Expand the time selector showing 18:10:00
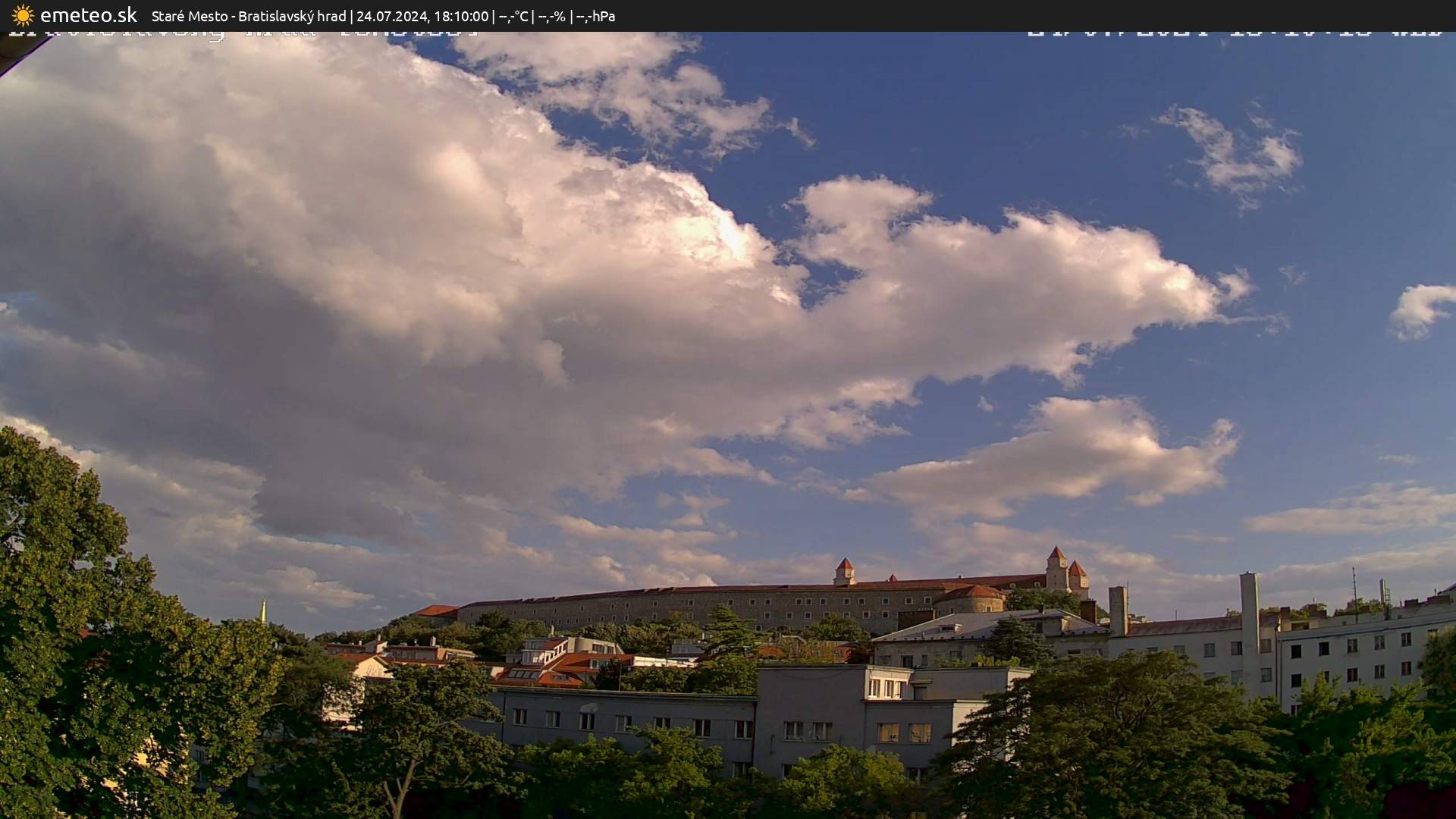The image size is (1456, 819). click(x=465, y=15)
